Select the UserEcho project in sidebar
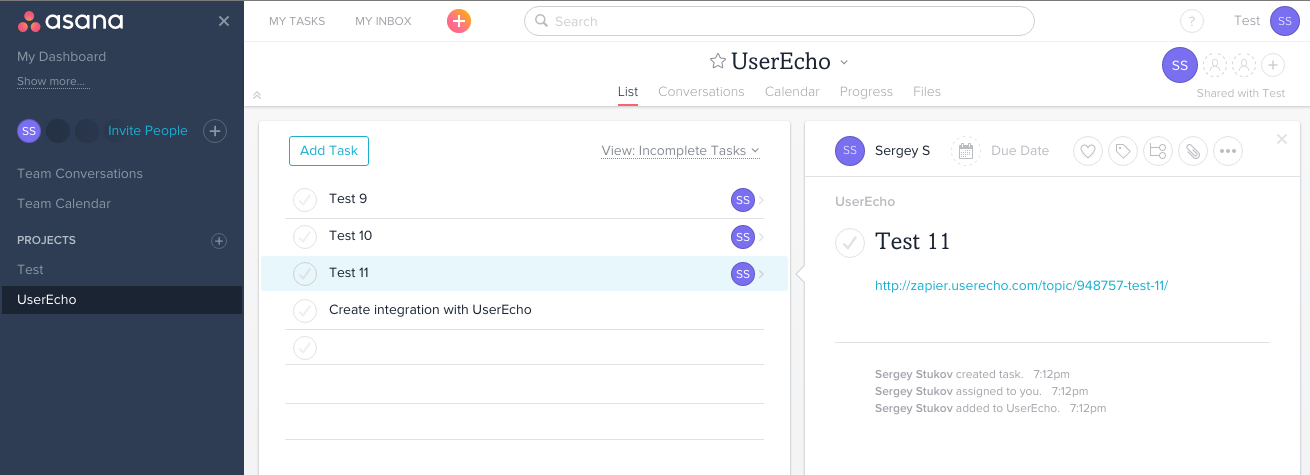 coord(121,300)
